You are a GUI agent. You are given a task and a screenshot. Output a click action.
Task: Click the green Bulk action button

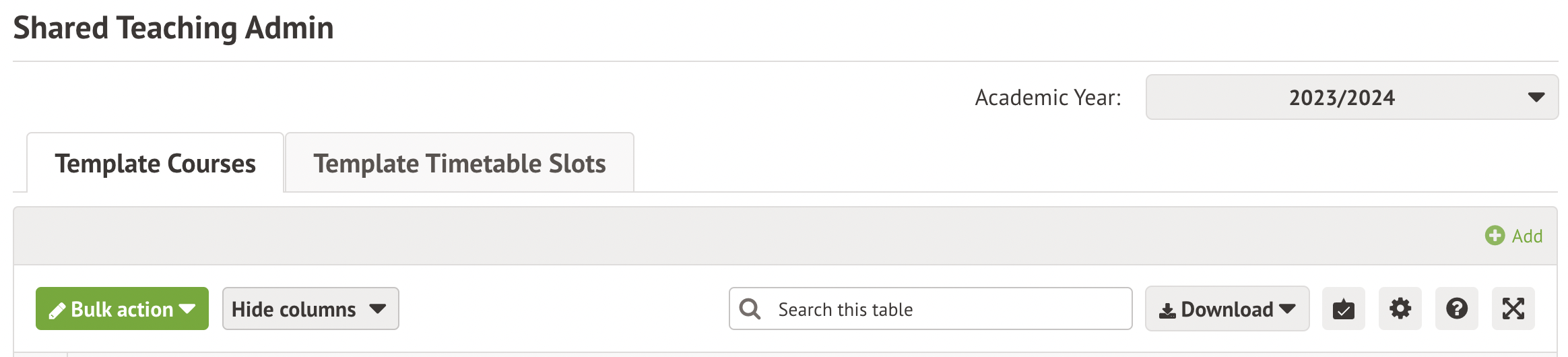coord(122,309)
